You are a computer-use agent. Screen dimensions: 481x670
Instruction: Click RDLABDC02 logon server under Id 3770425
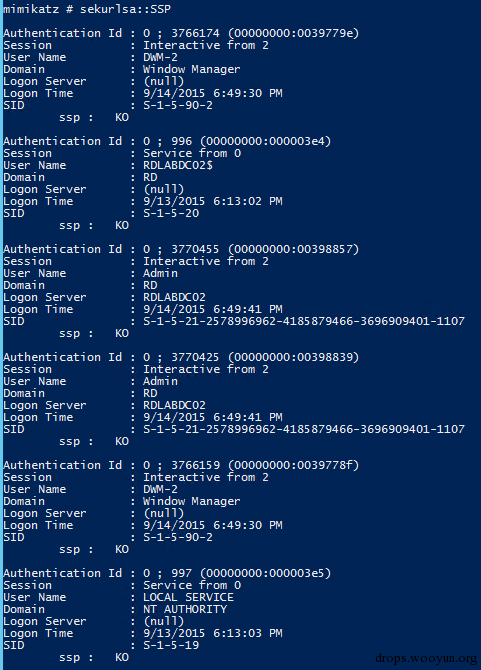point(174,406)
